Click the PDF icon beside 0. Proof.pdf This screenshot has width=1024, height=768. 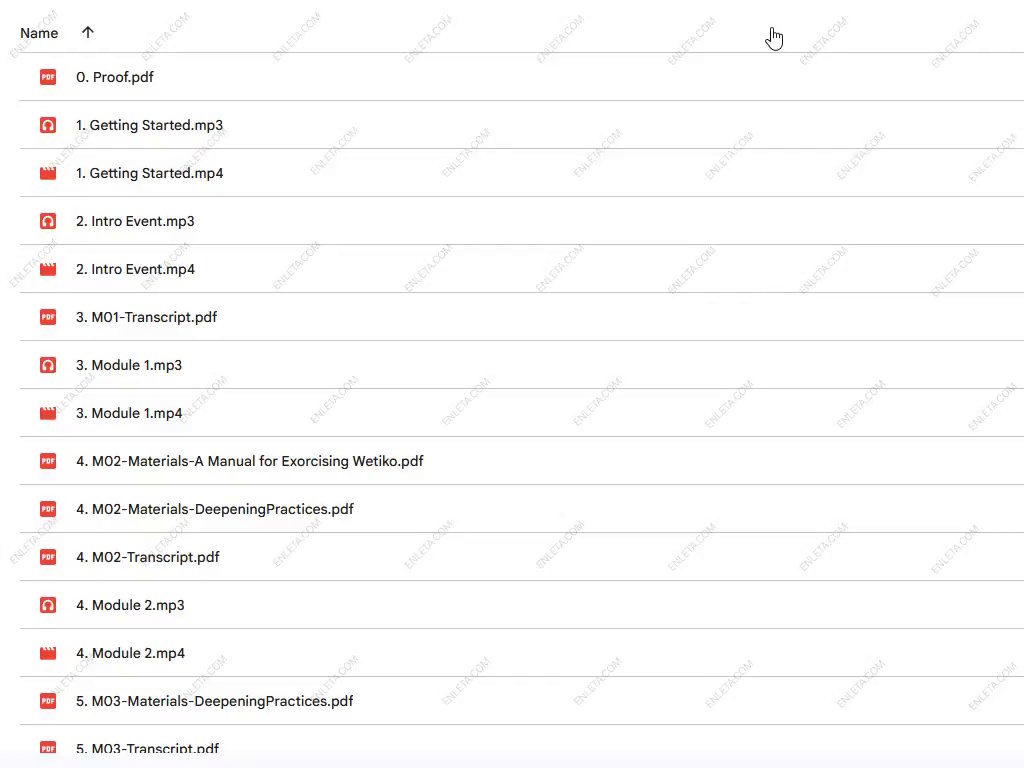click(x=47, y=77)
